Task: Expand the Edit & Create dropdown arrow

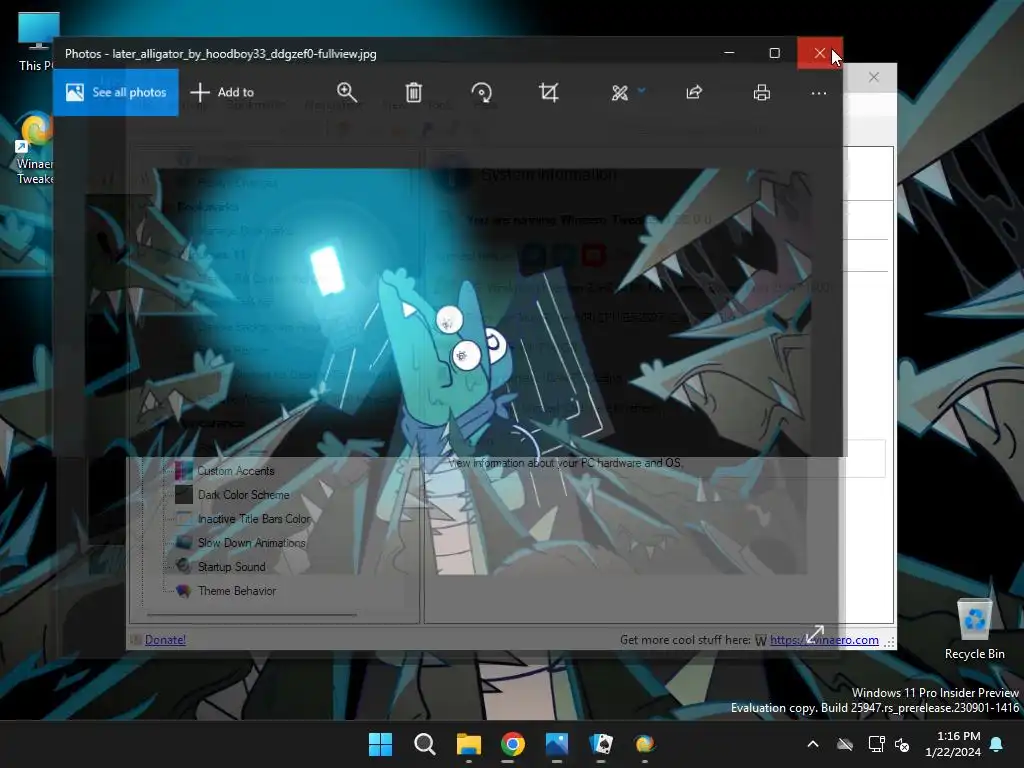Action: click(641, 91)
